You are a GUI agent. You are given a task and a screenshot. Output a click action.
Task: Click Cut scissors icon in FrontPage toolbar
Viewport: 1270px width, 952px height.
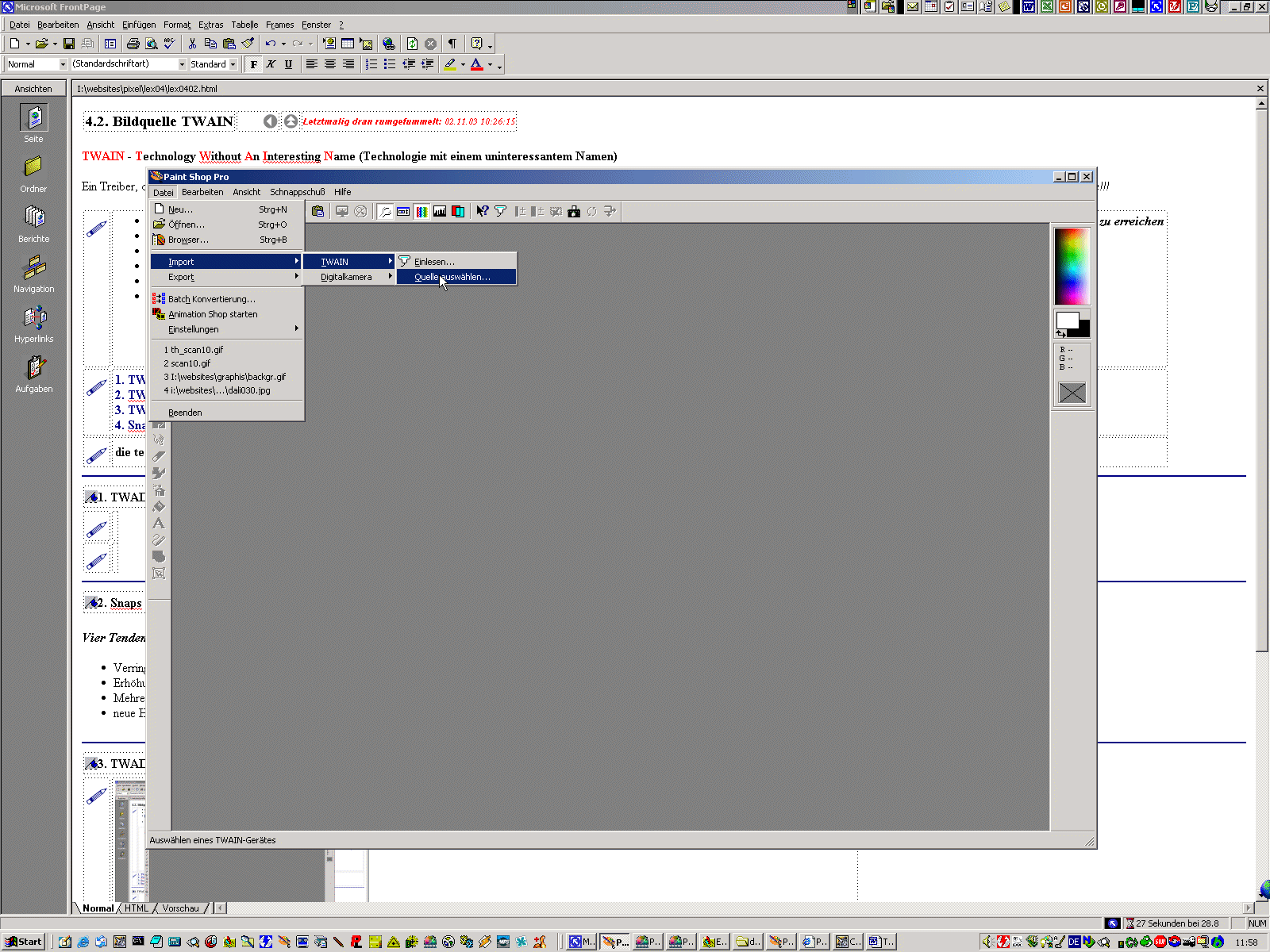[x=192, y=44]
